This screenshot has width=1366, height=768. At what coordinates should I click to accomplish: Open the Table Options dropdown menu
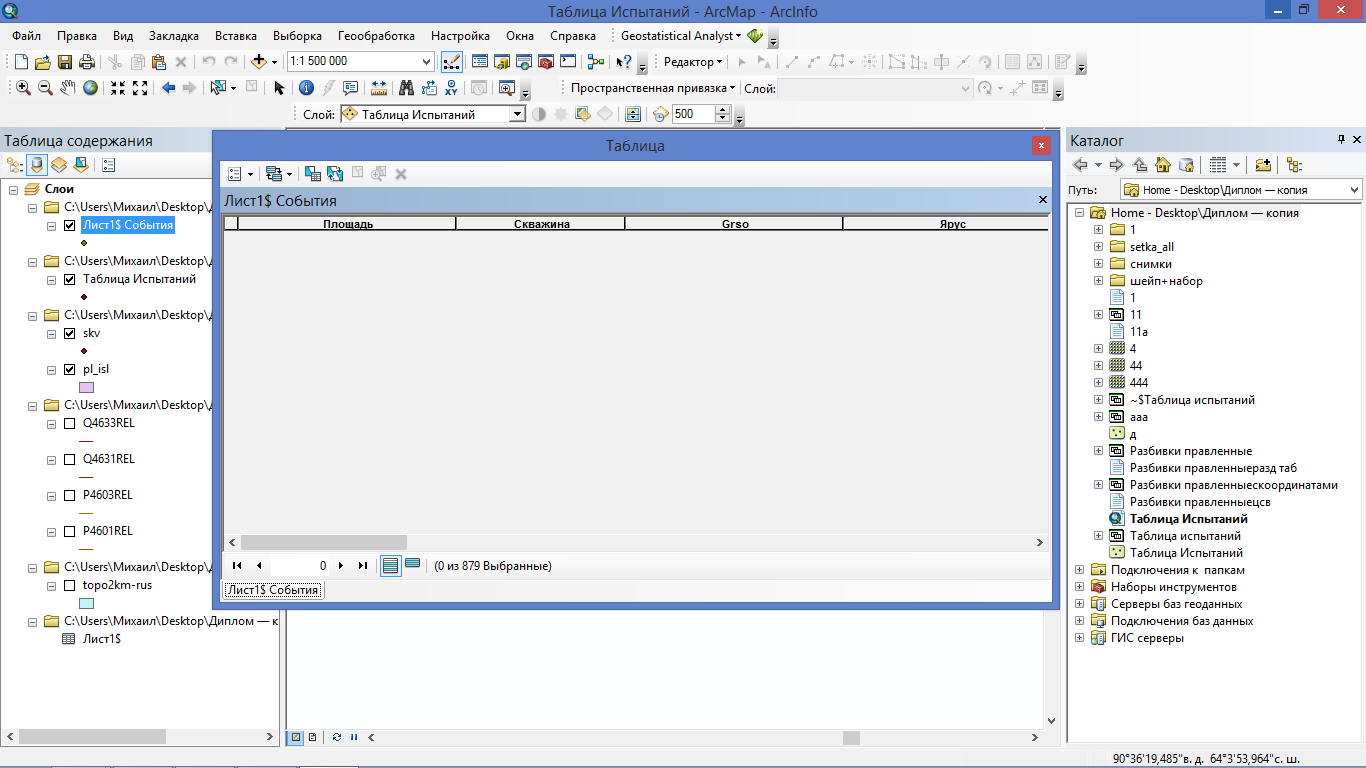[240, 174]
